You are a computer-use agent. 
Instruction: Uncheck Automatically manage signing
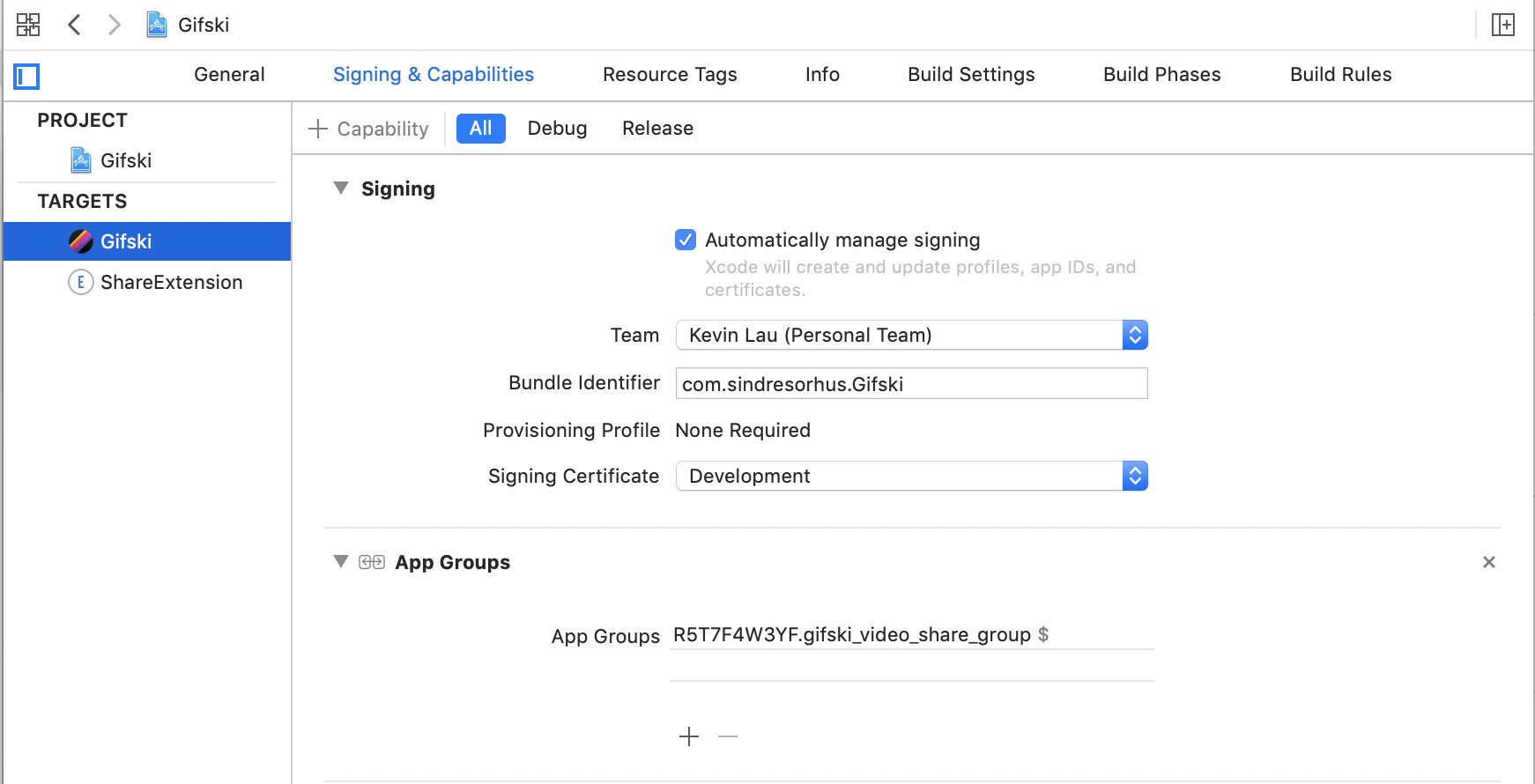[686, 240]
